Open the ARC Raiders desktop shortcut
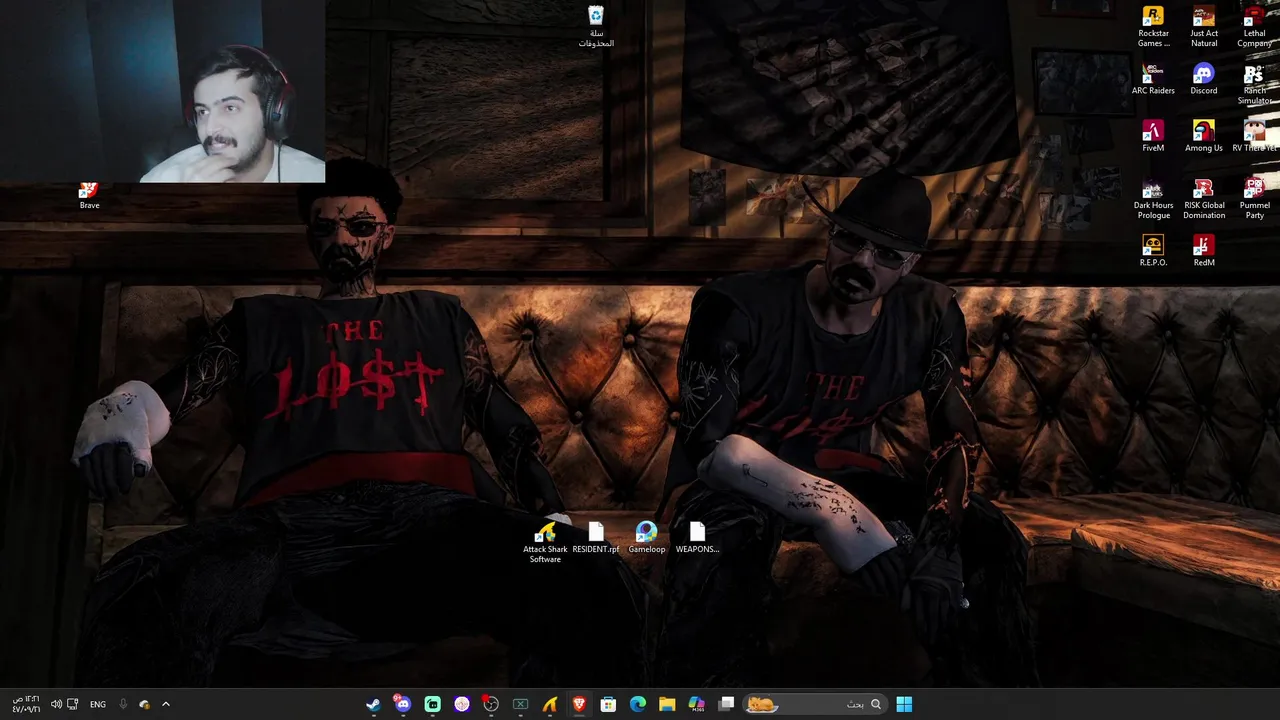 (x=1153, y=80)
